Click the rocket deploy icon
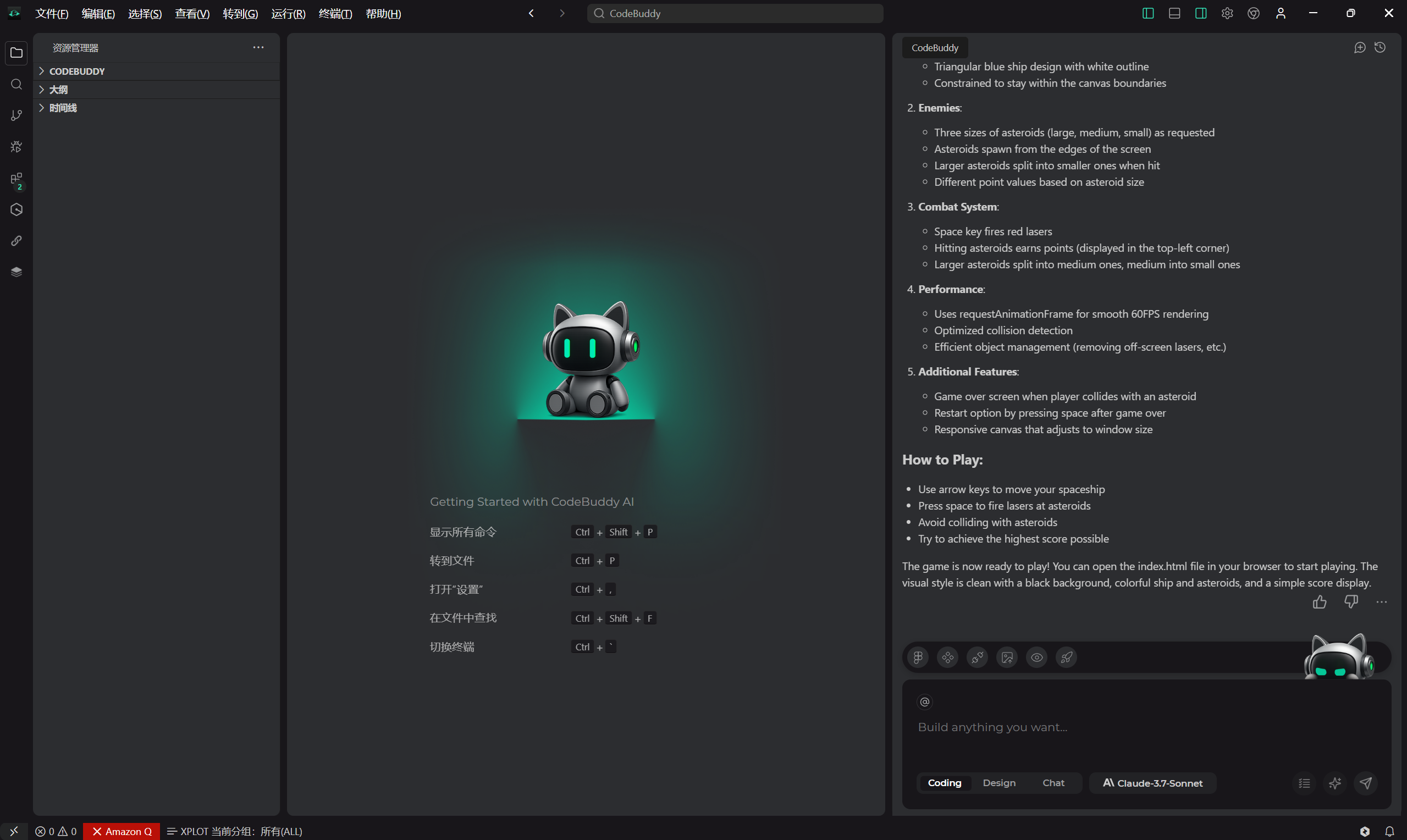The image size is (1407, 840). click(x=1066, y=657)
